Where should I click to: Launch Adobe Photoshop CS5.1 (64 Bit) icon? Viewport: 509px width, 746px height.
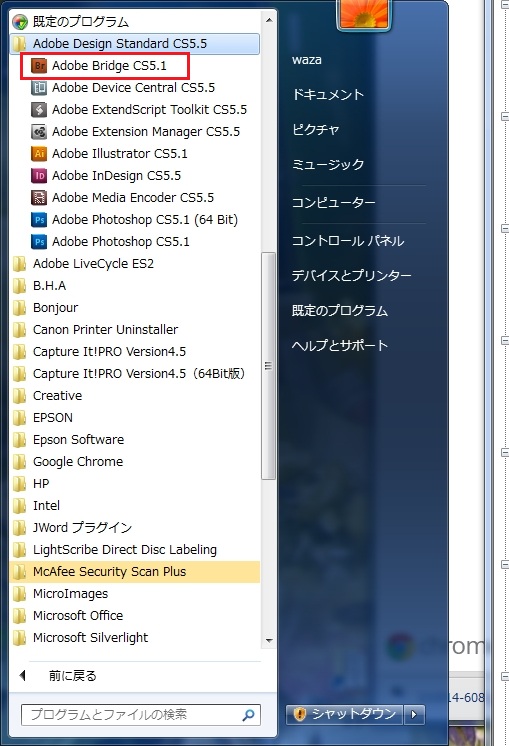pyautogui.click(x=39, y=219)
